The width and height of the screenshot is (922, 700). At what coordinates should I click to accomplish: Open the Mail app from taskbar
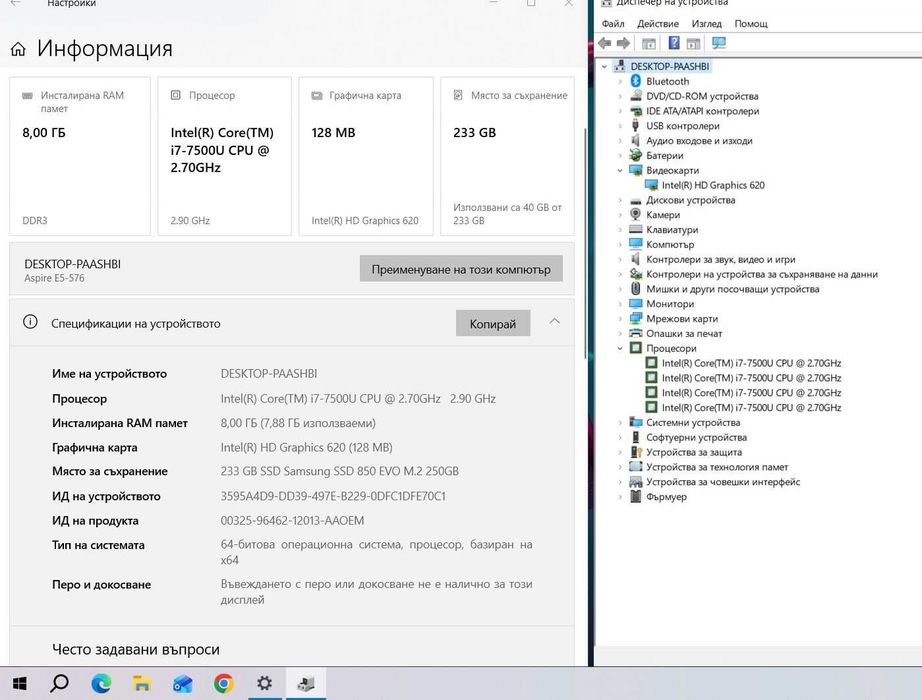click(x=183, y=684)
